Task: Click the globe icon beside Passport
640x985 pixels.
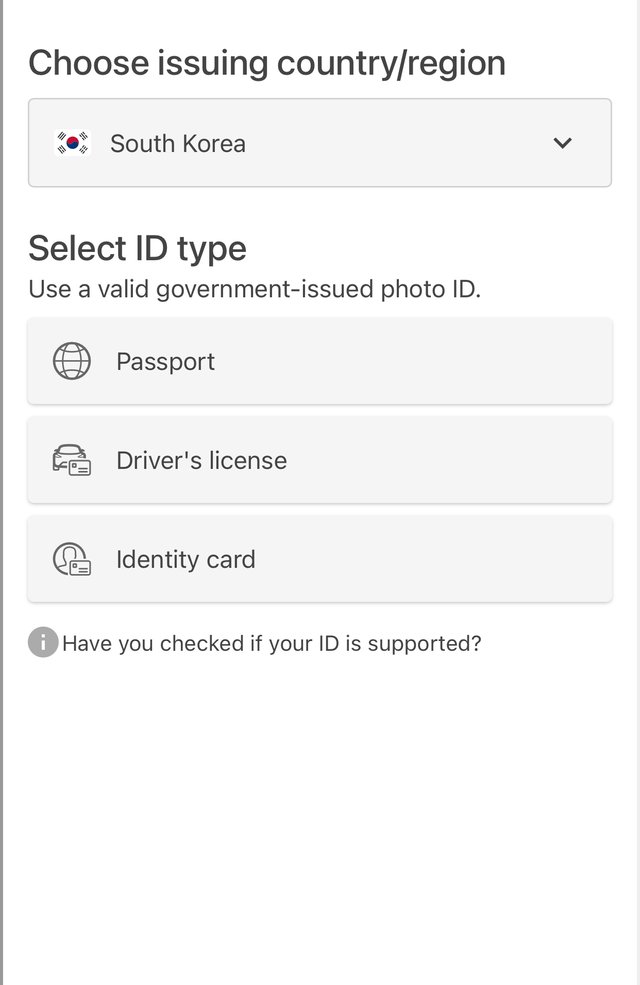Action: [72, 361]
